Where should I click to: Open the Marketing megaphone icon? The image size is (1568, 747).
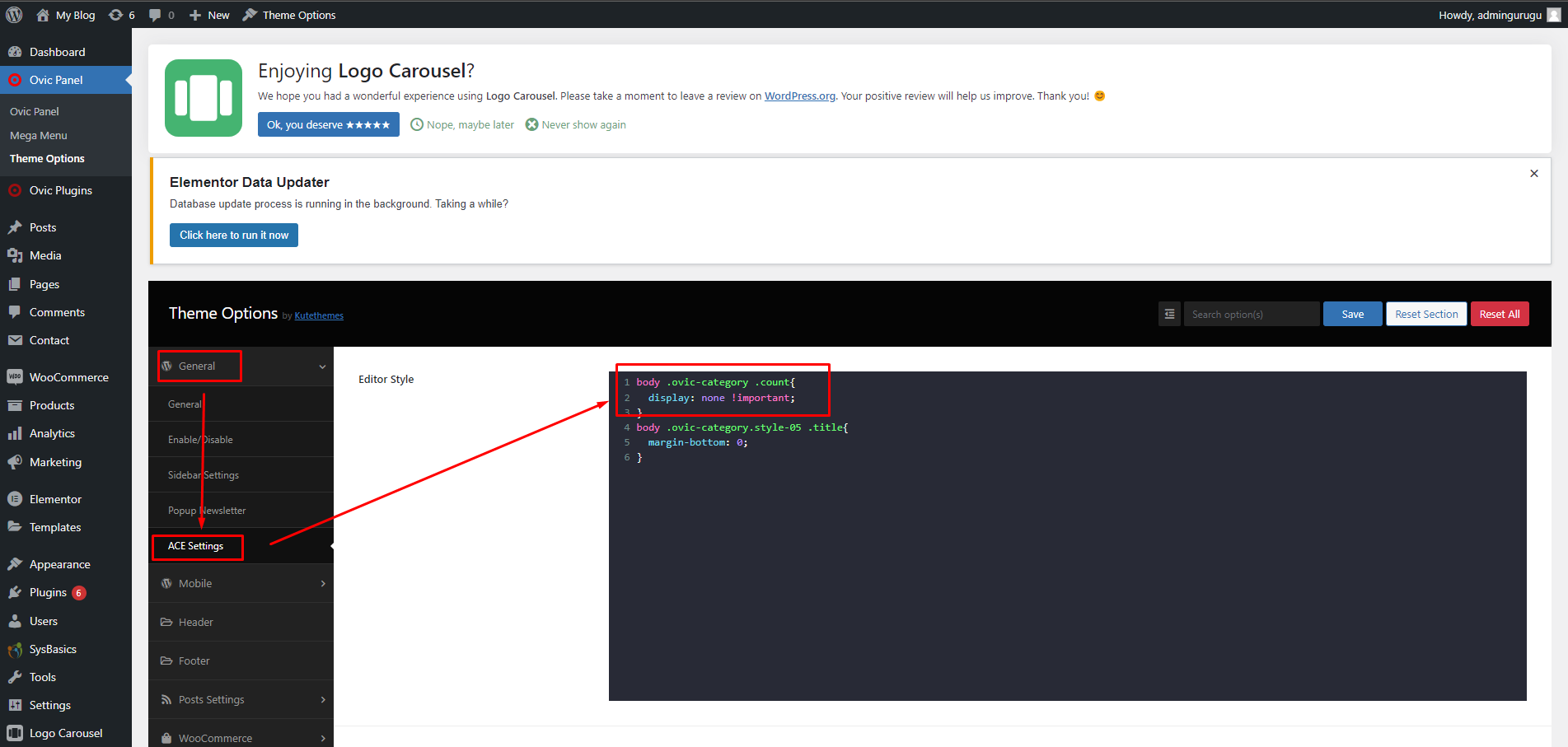pos(15,462)
